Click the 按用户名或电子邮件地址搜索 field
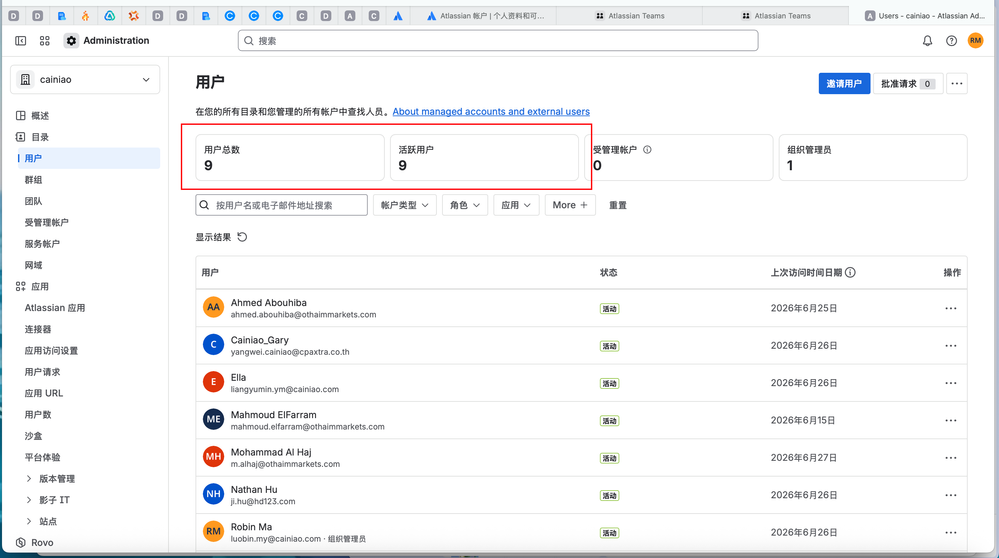999x558 pixels. [282, 205]
